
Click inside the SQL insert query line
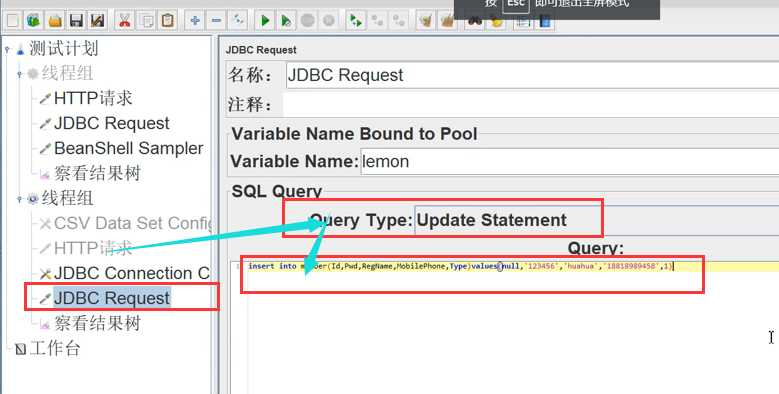click(461, 266)
